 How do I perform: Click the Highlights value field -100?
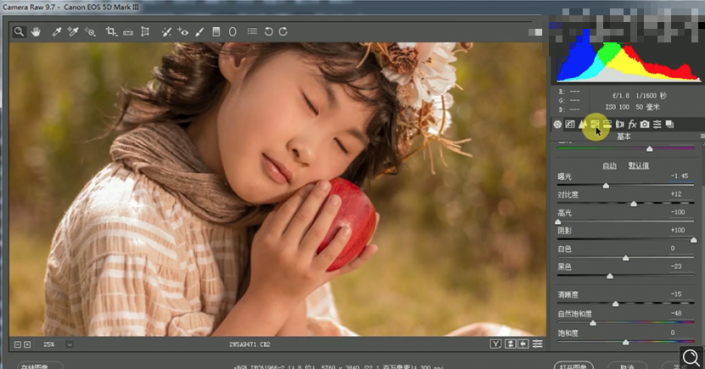(x=678, y=212)
